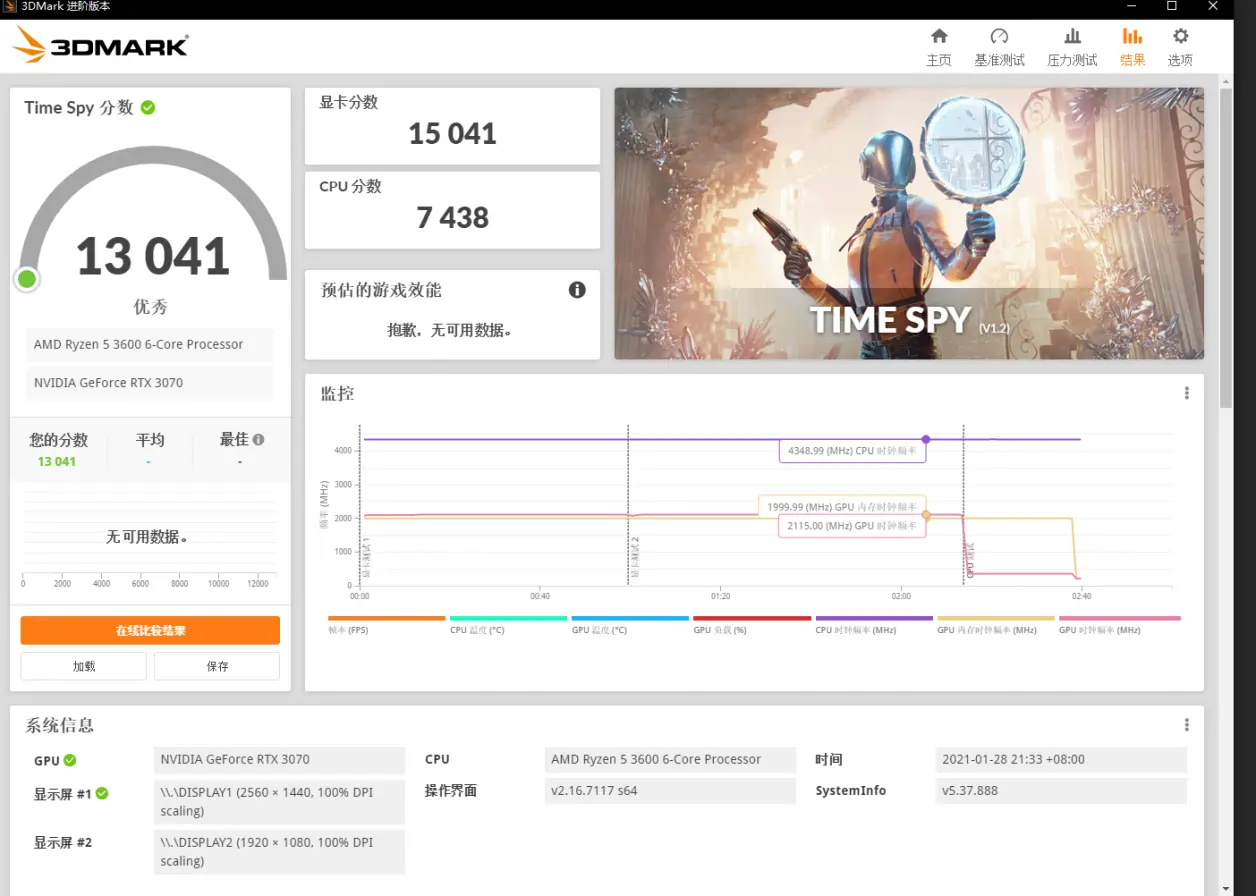Click the CPU 测试 marker in the chart
The width and height of the screenshot is (1256, 896).
tap(970, 562)
